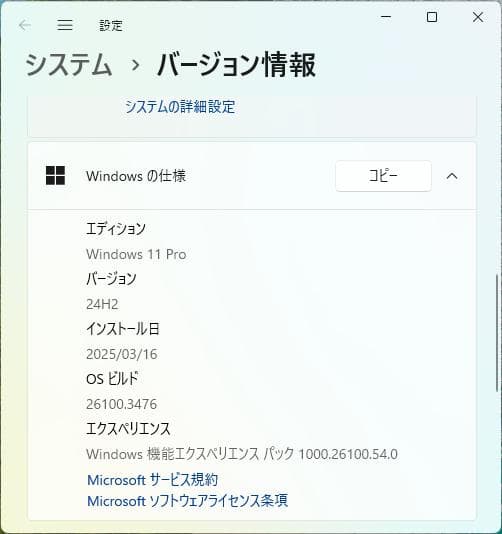Image resolution: width=502 pixels, height=534 pixels.
Task: Select the version value 24H2
Action: click(x=102, y=304)
